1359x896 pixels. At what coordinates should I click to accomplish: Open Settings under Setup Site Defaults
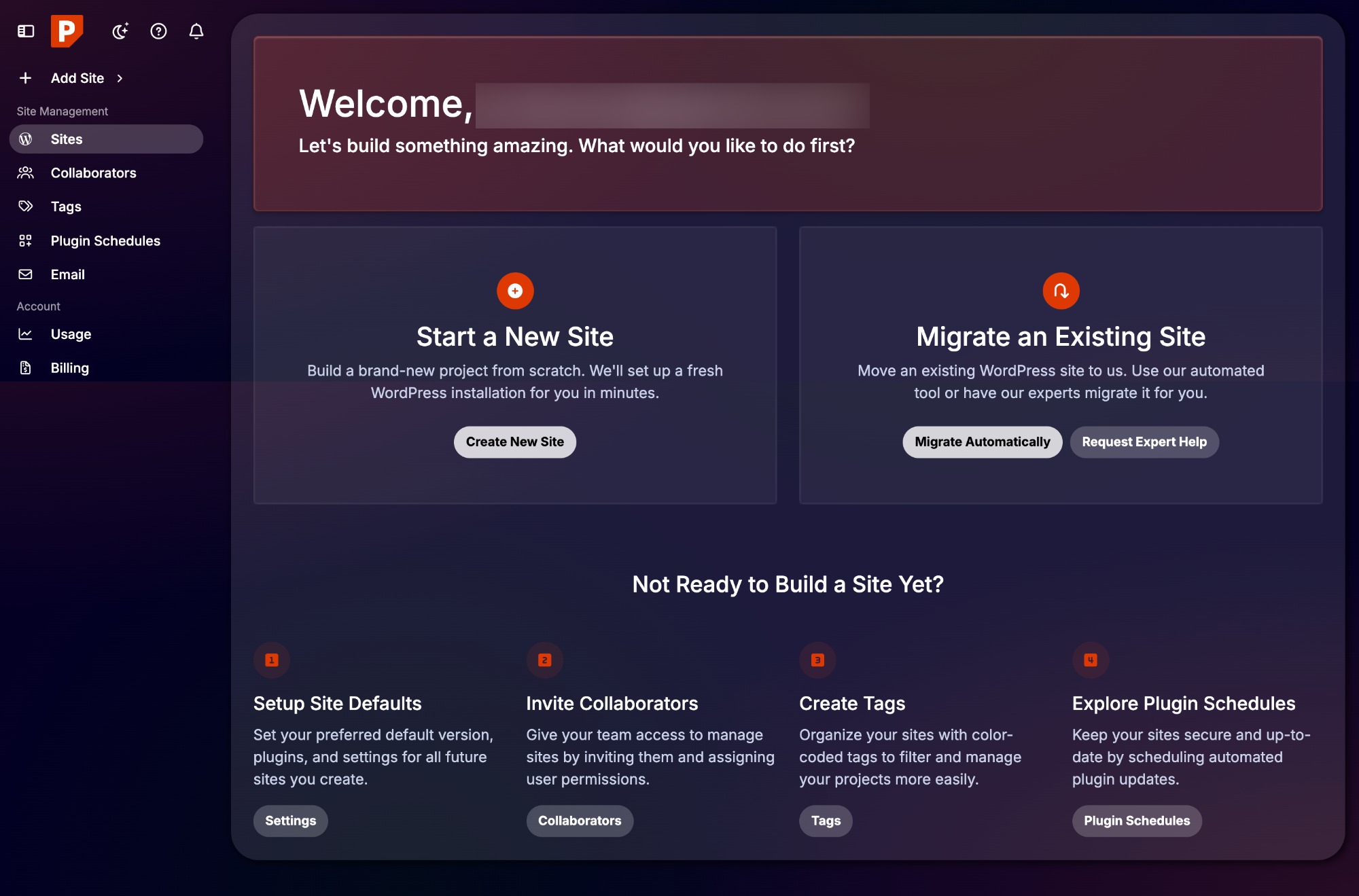[x=290, y=821]
